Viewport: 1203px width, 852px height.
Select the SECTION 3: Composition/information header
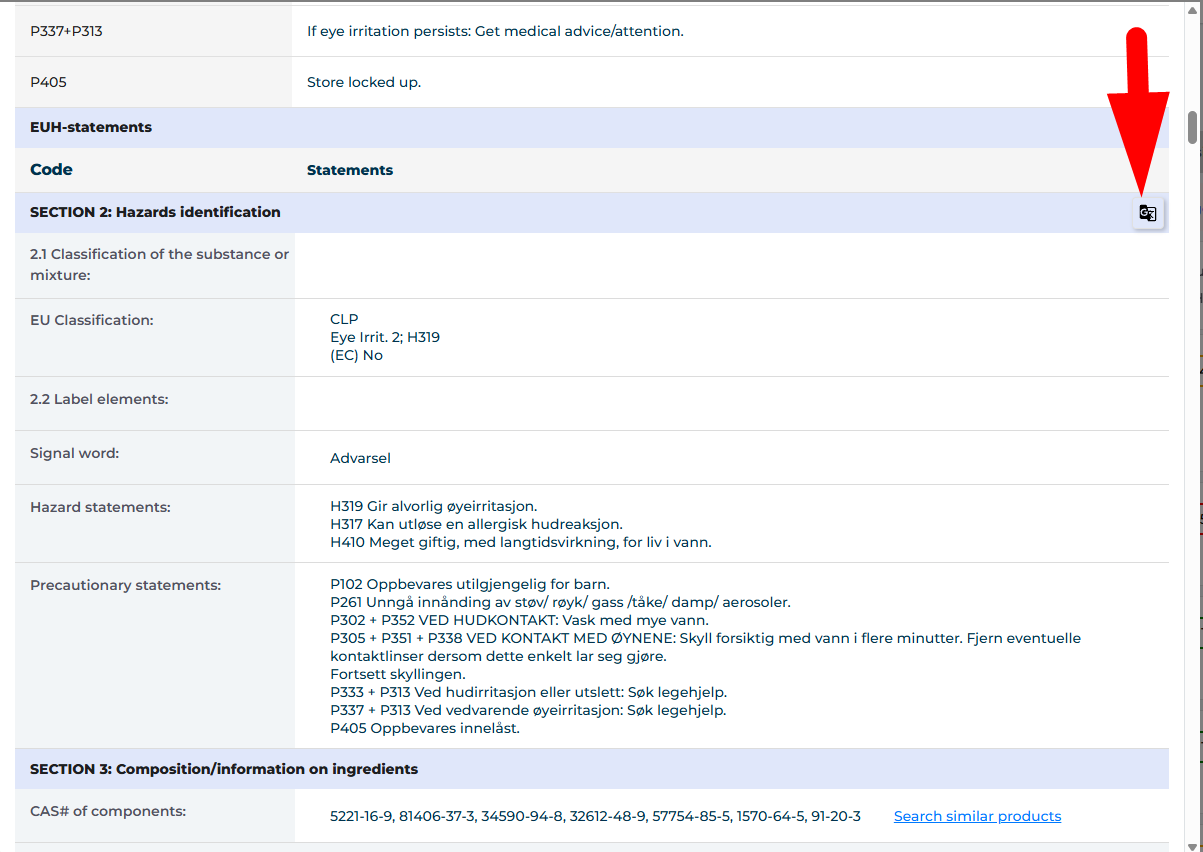224,769
